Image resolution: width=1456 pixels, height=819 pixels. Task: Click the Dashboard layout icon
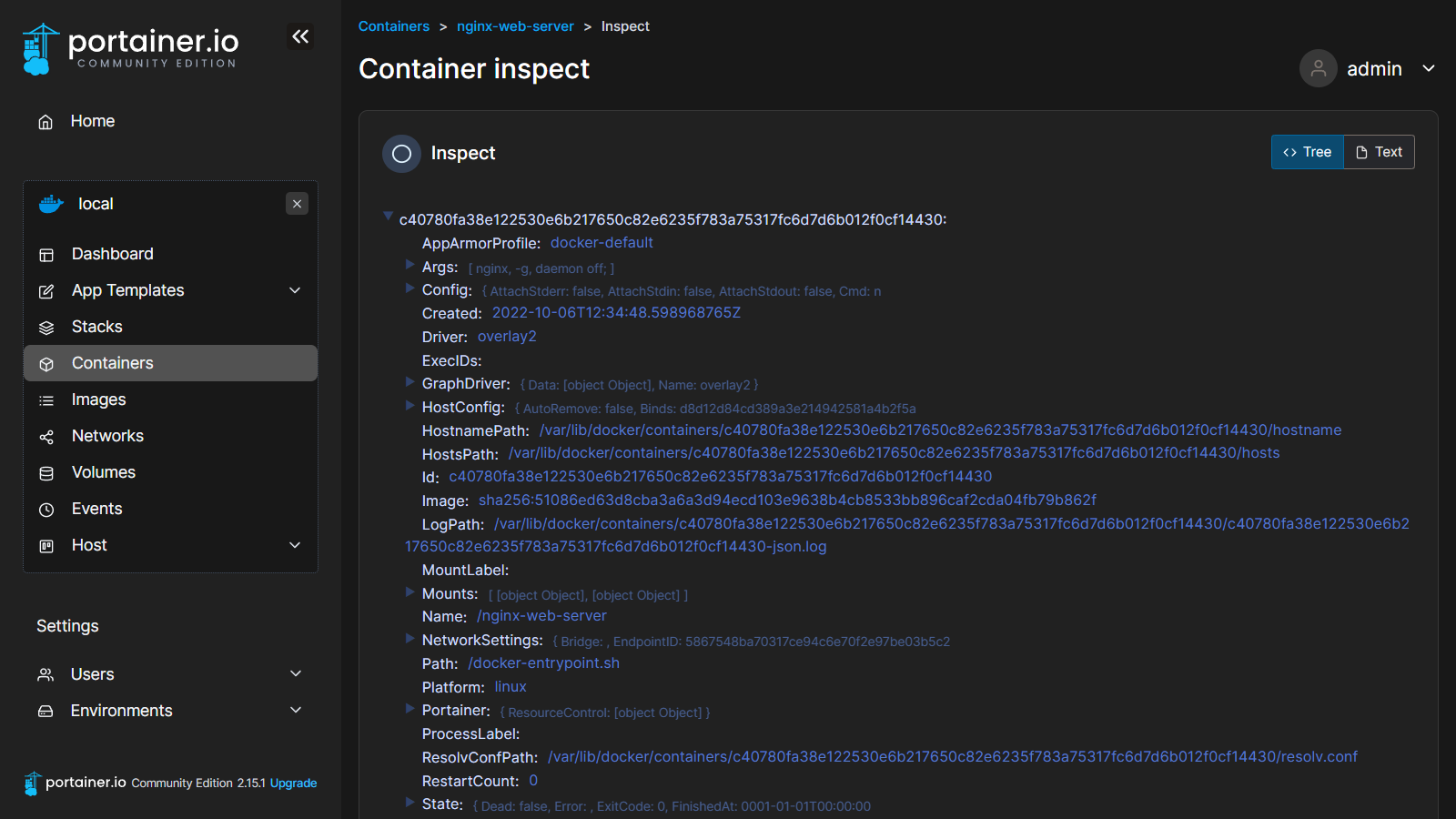pyautogui.click(x=46, y=255)
